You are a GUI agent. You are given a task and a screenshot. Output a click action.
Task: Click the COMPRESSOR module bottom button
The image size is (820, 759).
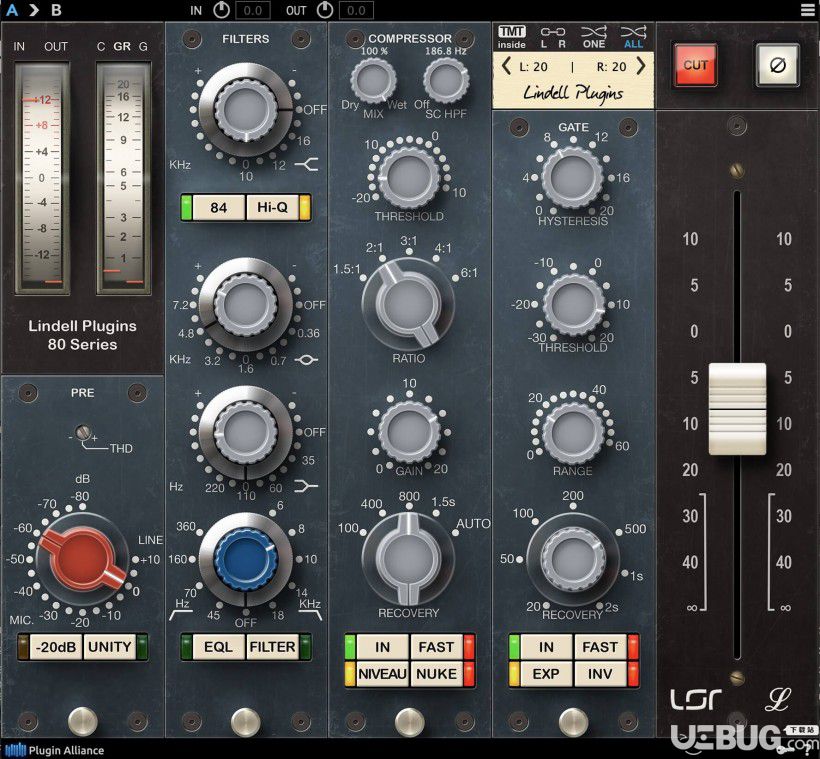pos(409,721)
